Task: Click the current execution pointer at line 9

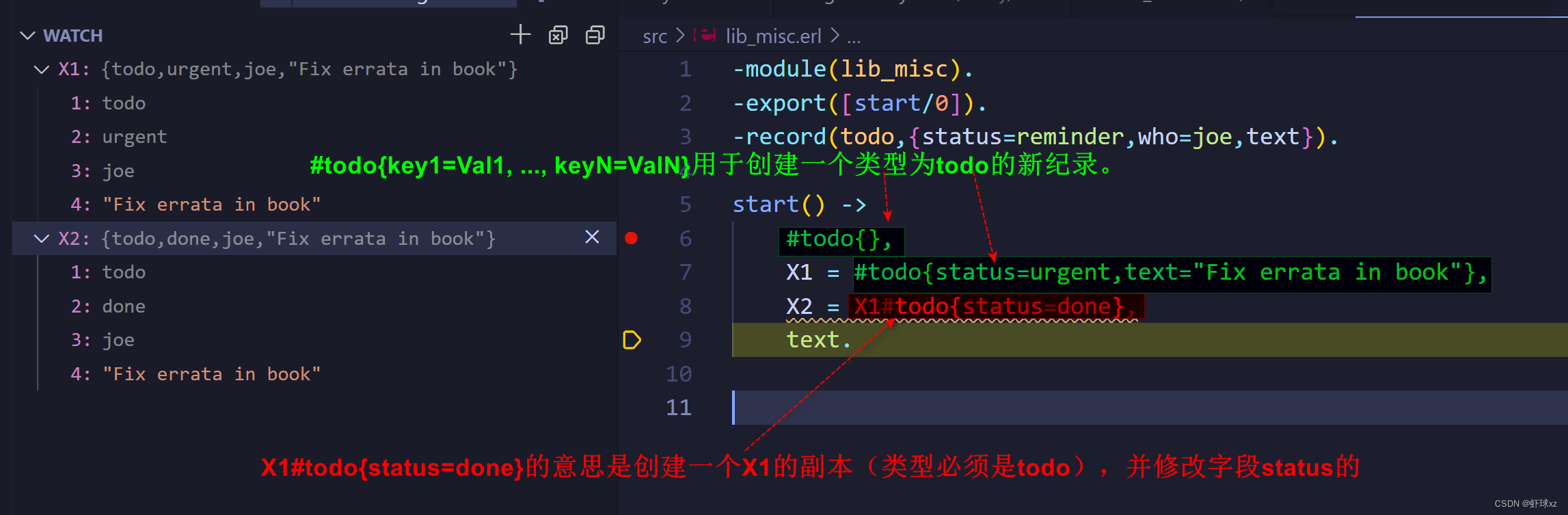Action: coord(632,340)
